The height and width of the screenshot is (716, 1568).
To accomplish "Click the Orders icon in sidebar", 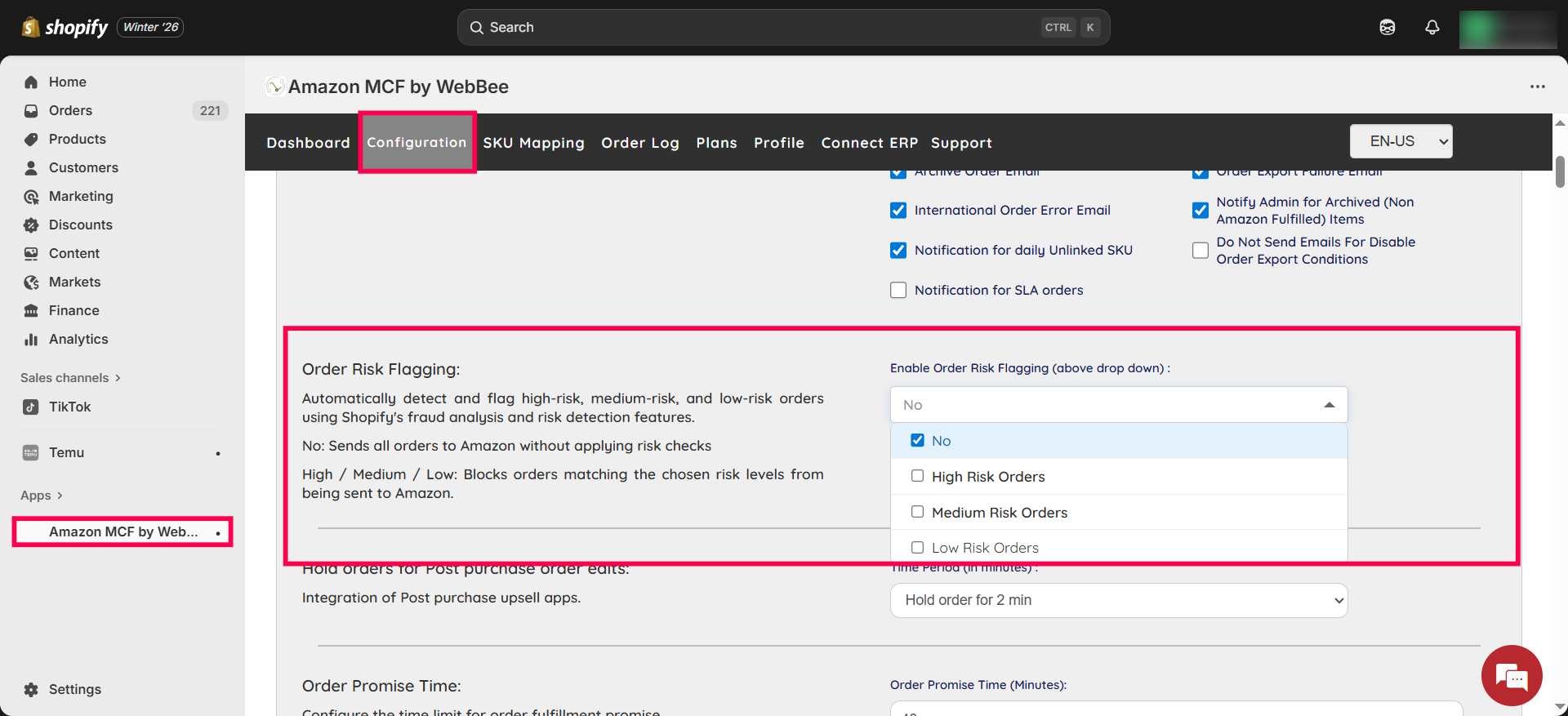I will (31, 111).
